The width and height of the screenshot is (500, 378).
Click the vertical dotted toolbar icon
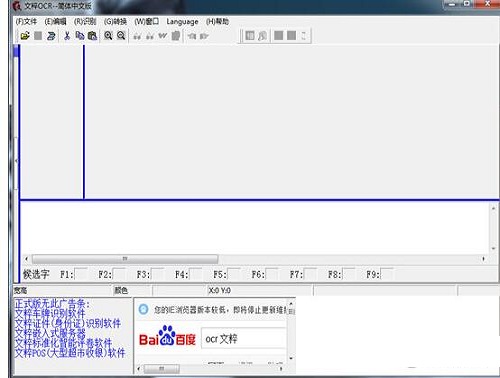tap(304, 35)
